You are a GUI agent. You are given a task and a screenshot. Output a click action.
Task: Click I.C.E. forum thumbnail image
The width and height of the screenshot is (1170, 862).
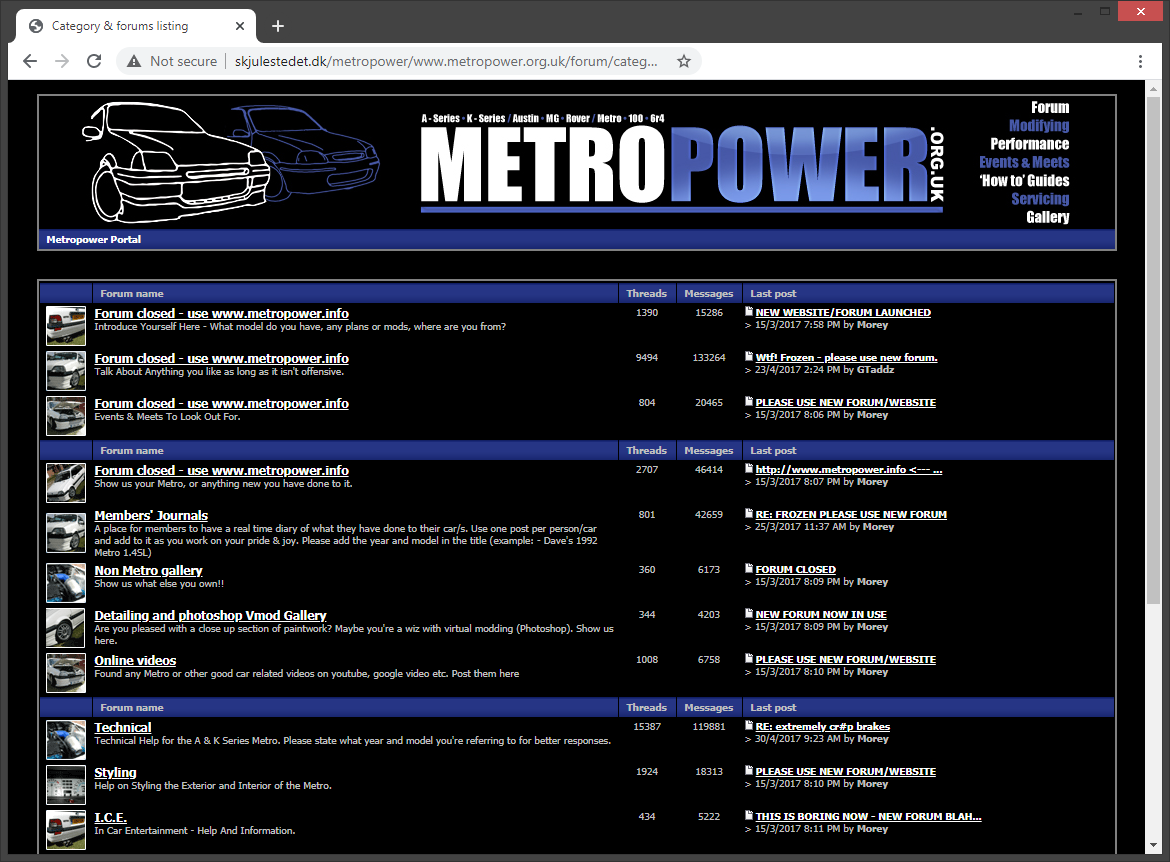click(66, 829)
